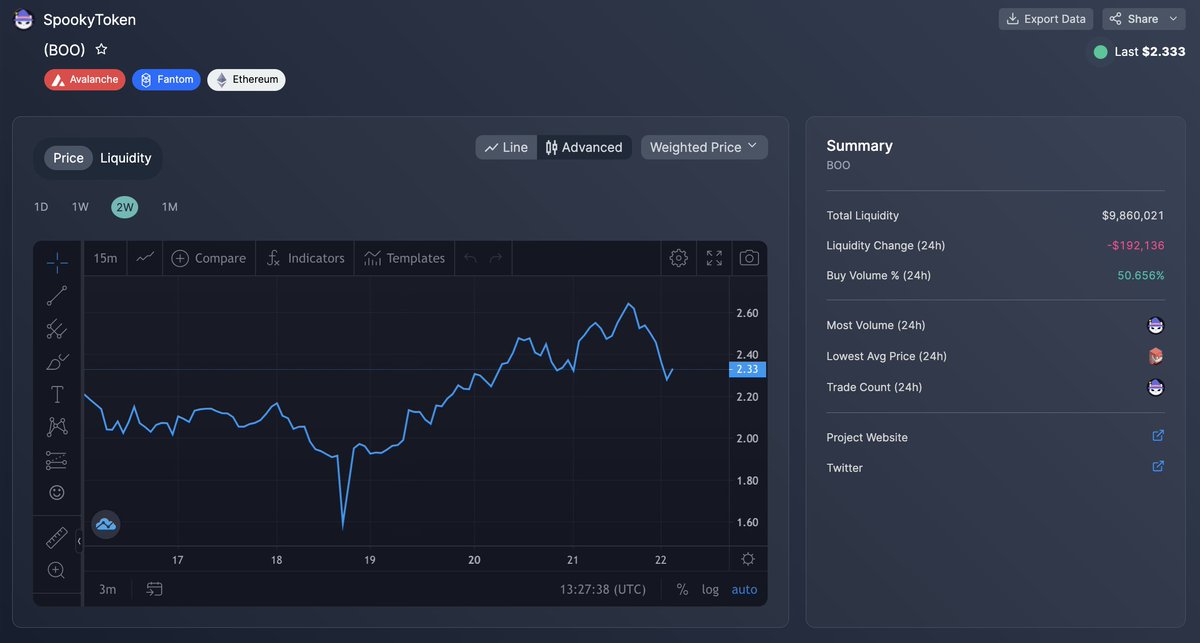The image size is (1200, 643).
Task: Select the ruler measure tool
Action: point(57,538)
